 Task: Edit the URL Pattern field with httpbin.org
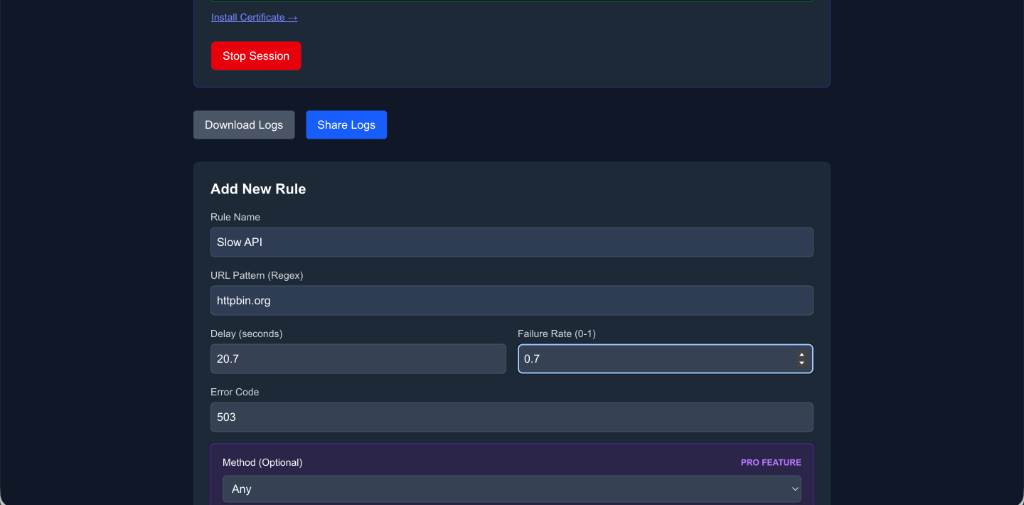tap(511, 301)
